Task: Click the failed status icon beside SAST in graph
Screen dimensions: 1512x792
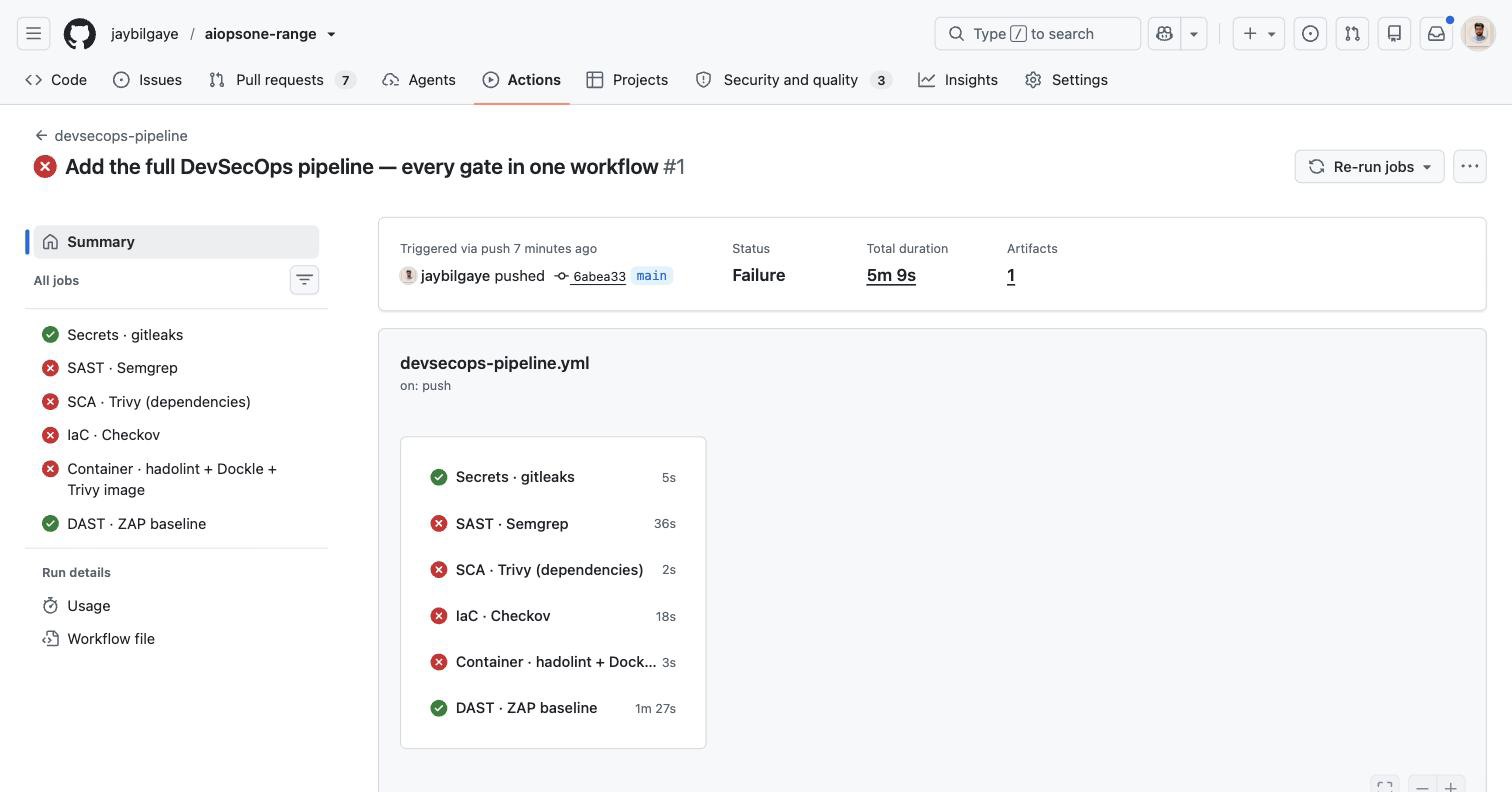Action: [438, 524]
